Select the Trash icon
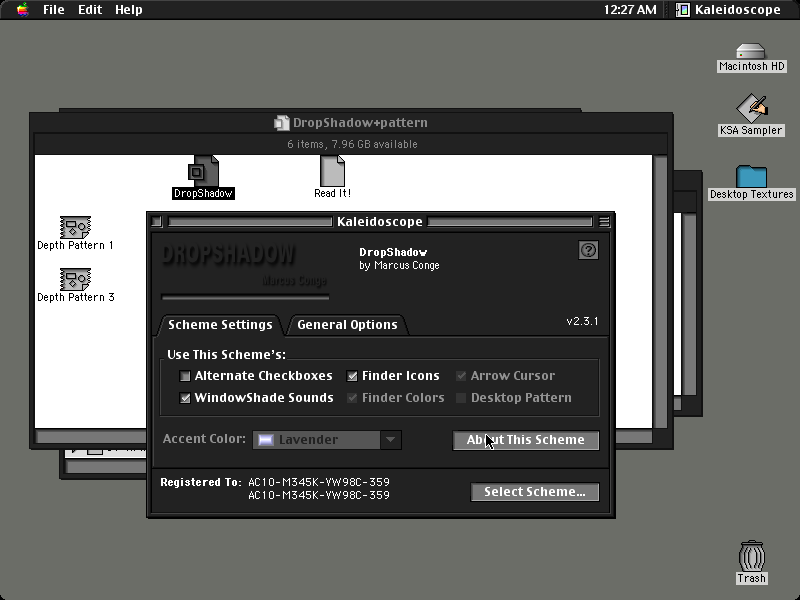 tap(752, 562)
